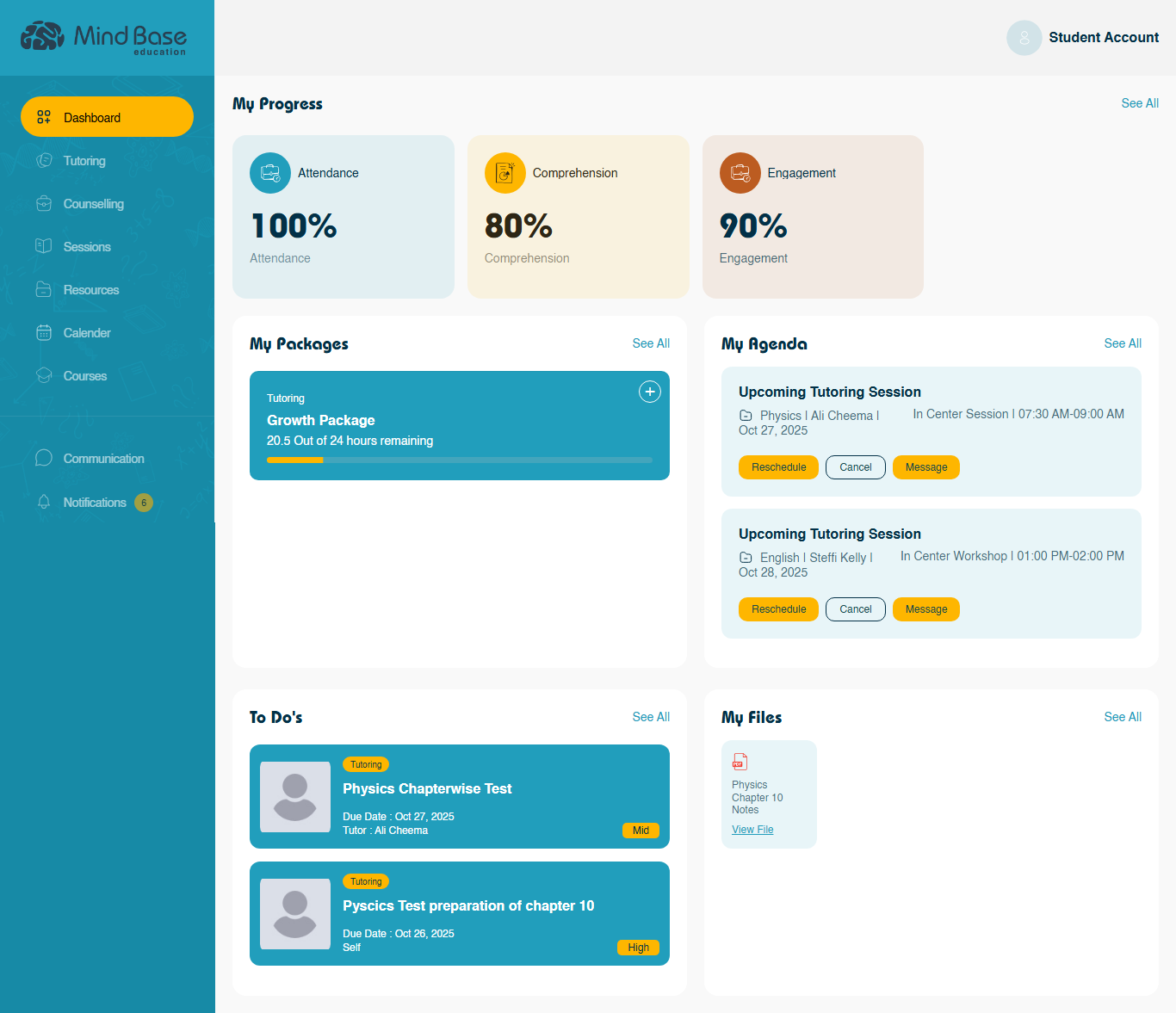1176x1013 pixels.
Task: Expand the Growth Package plus button
Action: click(649, 392)
